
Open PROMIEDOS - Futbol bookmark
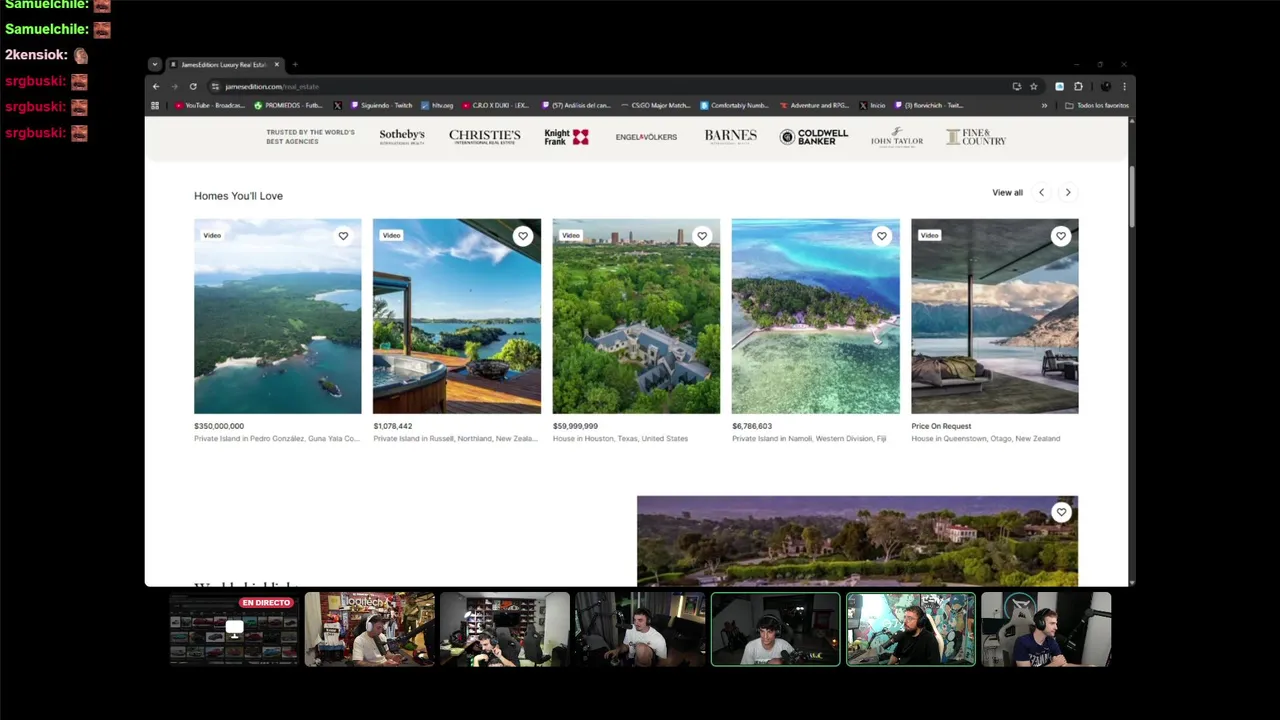click(289, 105)
